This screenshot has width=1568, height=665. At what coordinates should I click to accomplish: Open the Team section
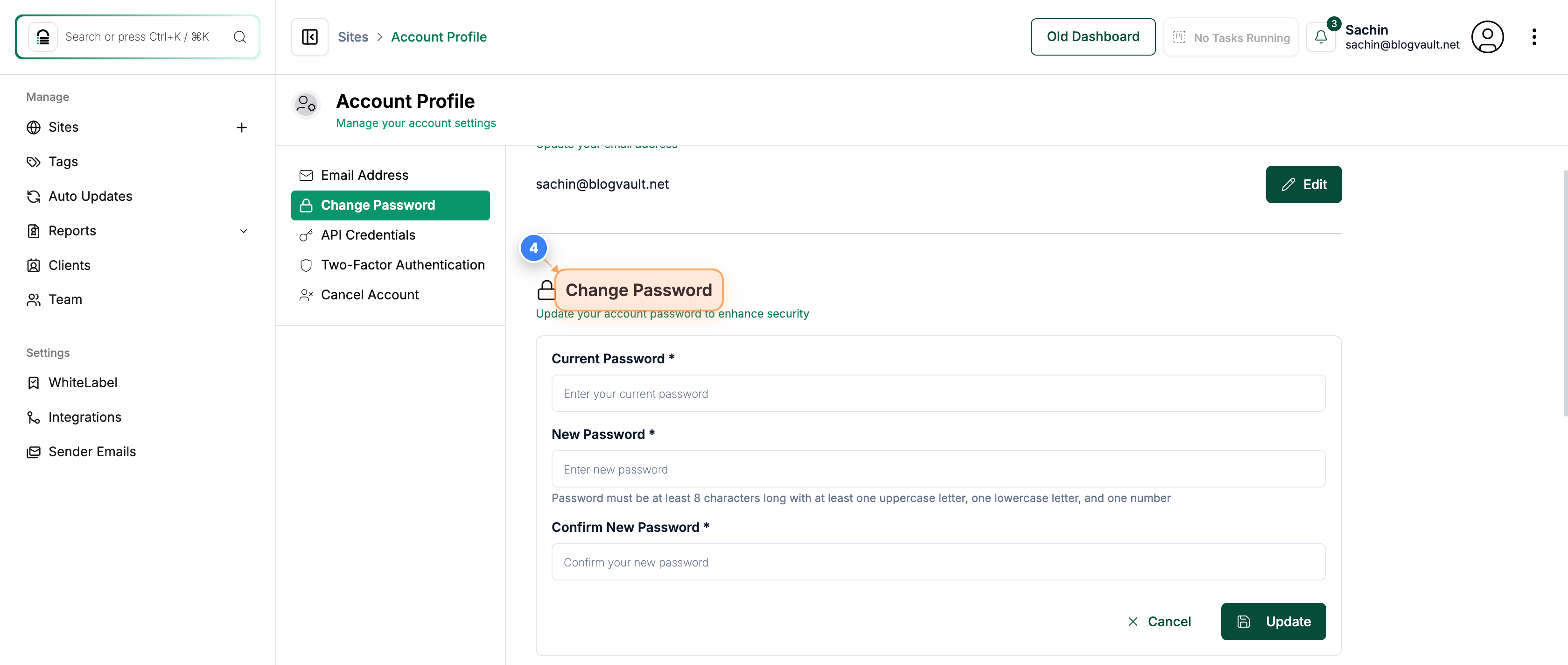(x=65, y=299)
